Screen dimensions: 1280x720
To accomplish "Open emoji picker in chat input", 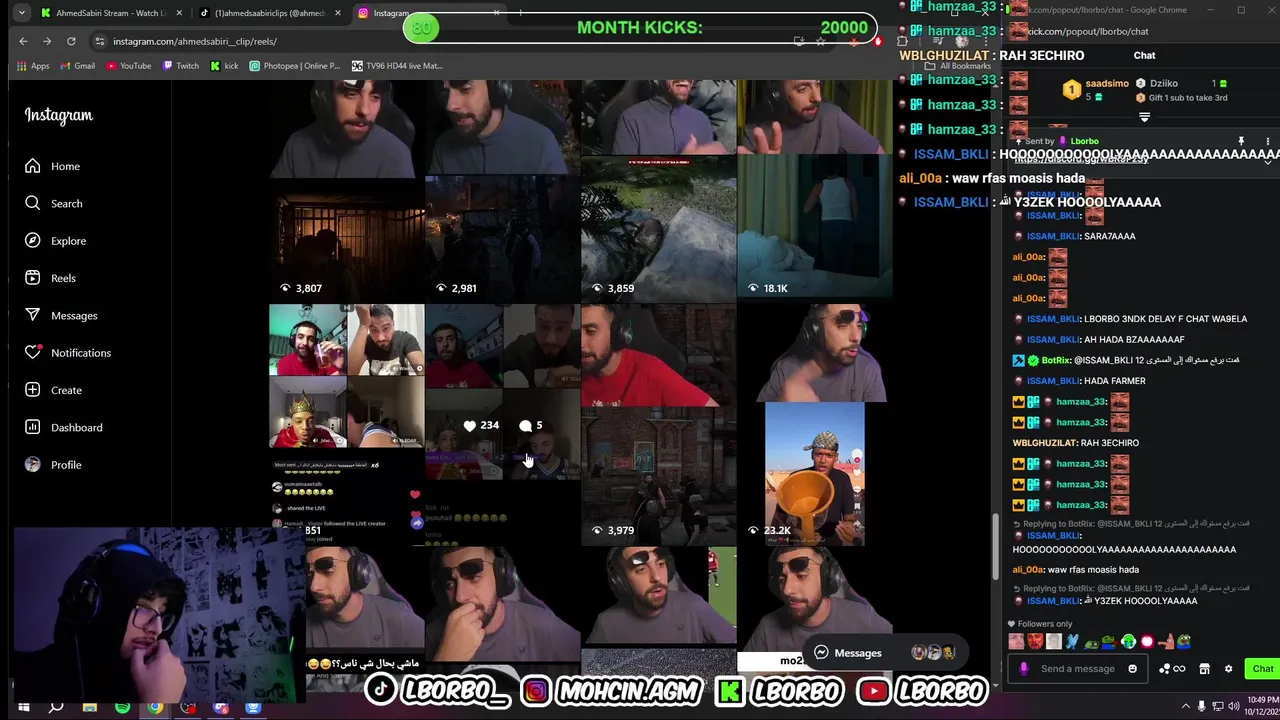I will [x=1132, y=669].
